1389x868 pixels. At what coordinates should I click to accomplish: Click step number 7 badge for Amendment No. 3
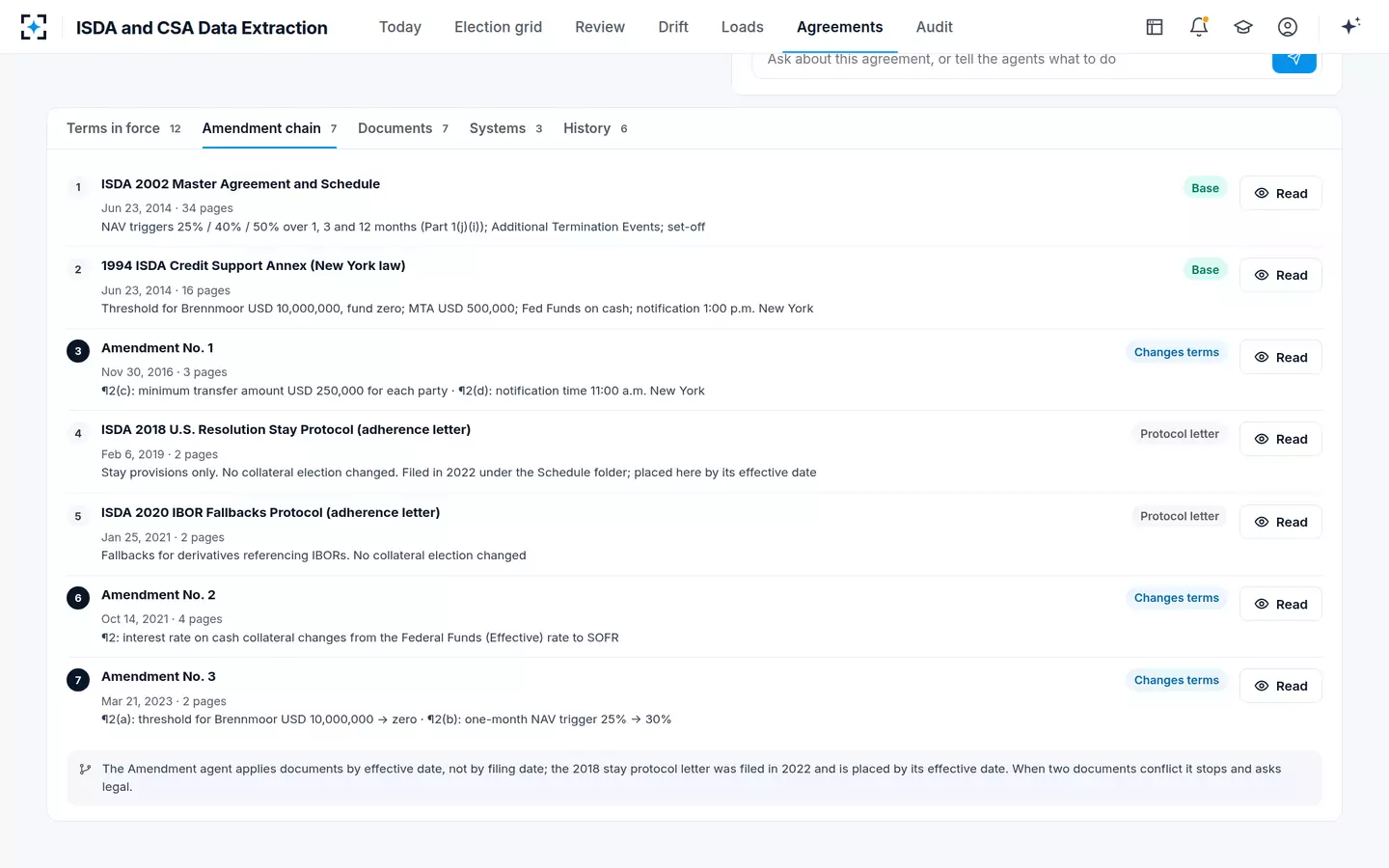click(x=78, y=680)
